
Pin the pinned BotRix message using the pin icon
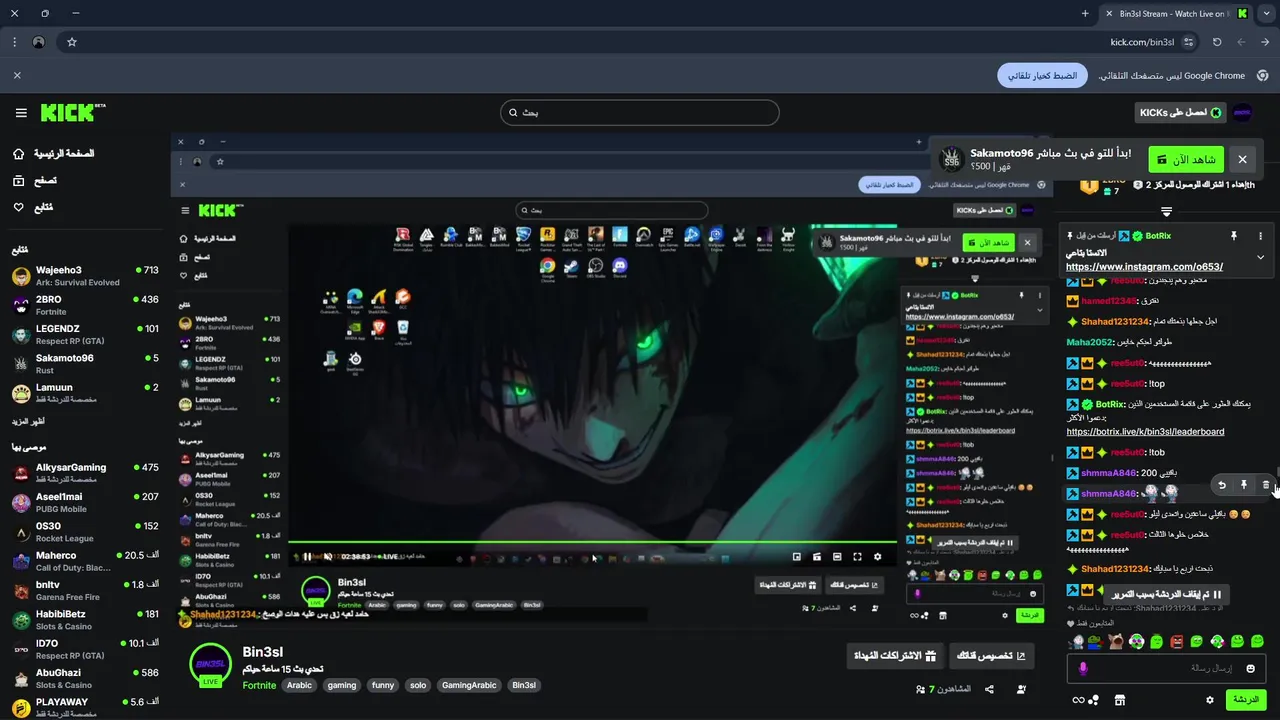1234,236
